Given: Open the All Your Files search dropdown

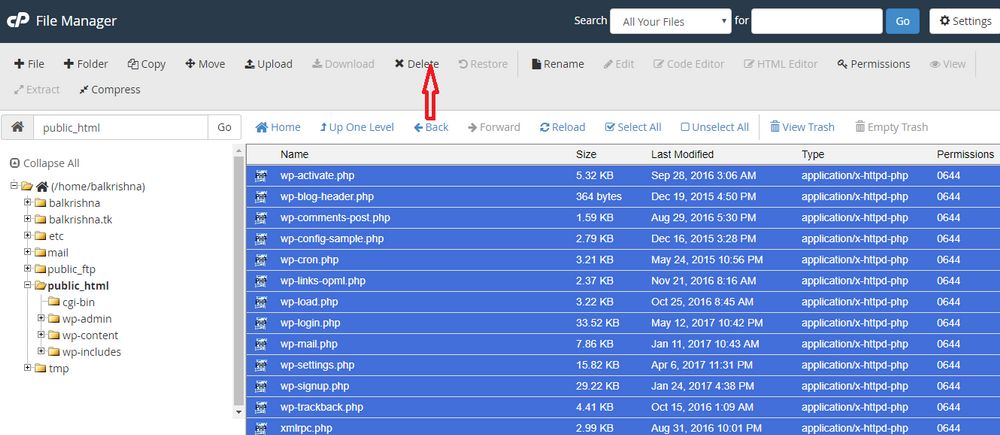Looking at the screenshot, I should (x=670, y=21).
